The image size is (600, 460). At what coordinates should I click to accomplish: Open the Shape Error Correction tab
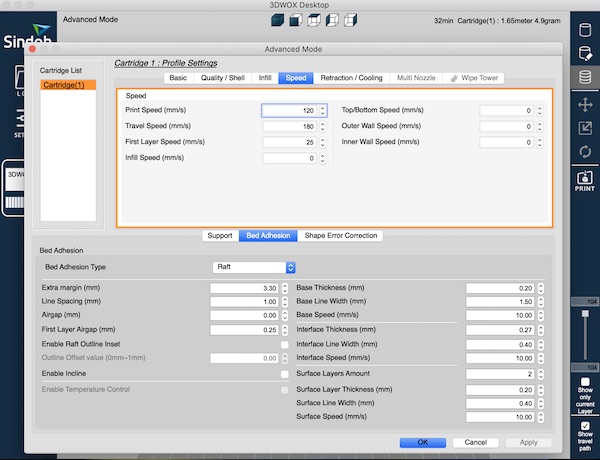pos(341,236)
